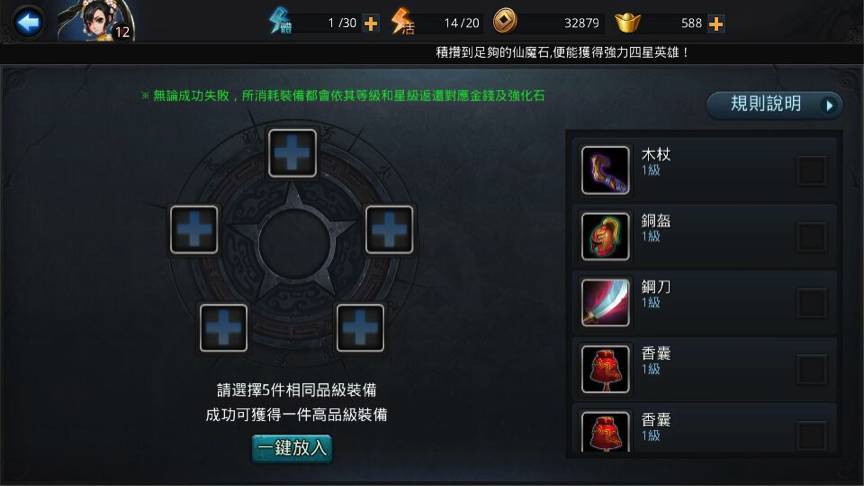
Task: Tap the copper coin currency icon
Action: [x=505, y=21]
